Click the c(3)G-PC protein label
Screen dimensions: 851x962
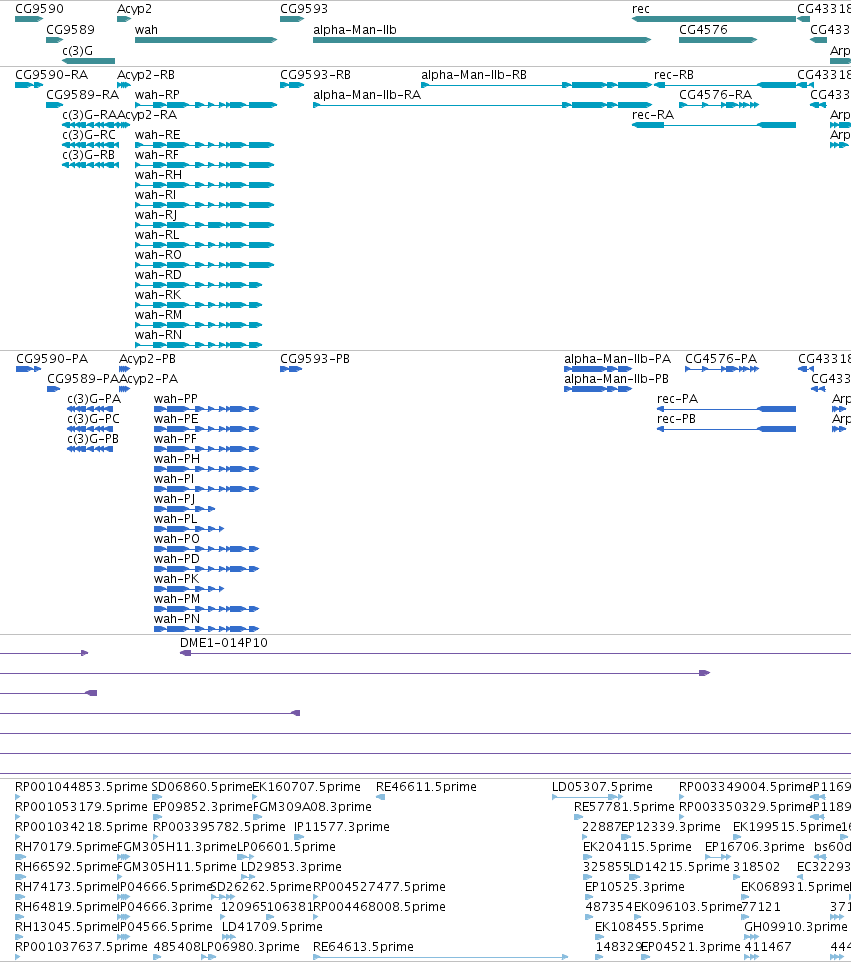(93, 419)
